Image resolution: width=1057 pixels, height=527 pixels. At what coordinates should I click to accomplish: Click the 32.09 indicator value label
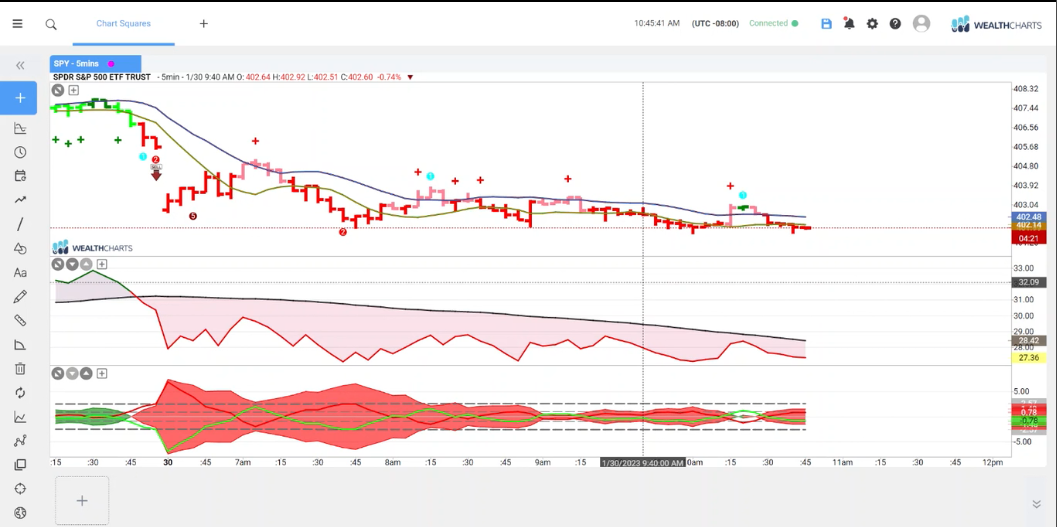1029,282
